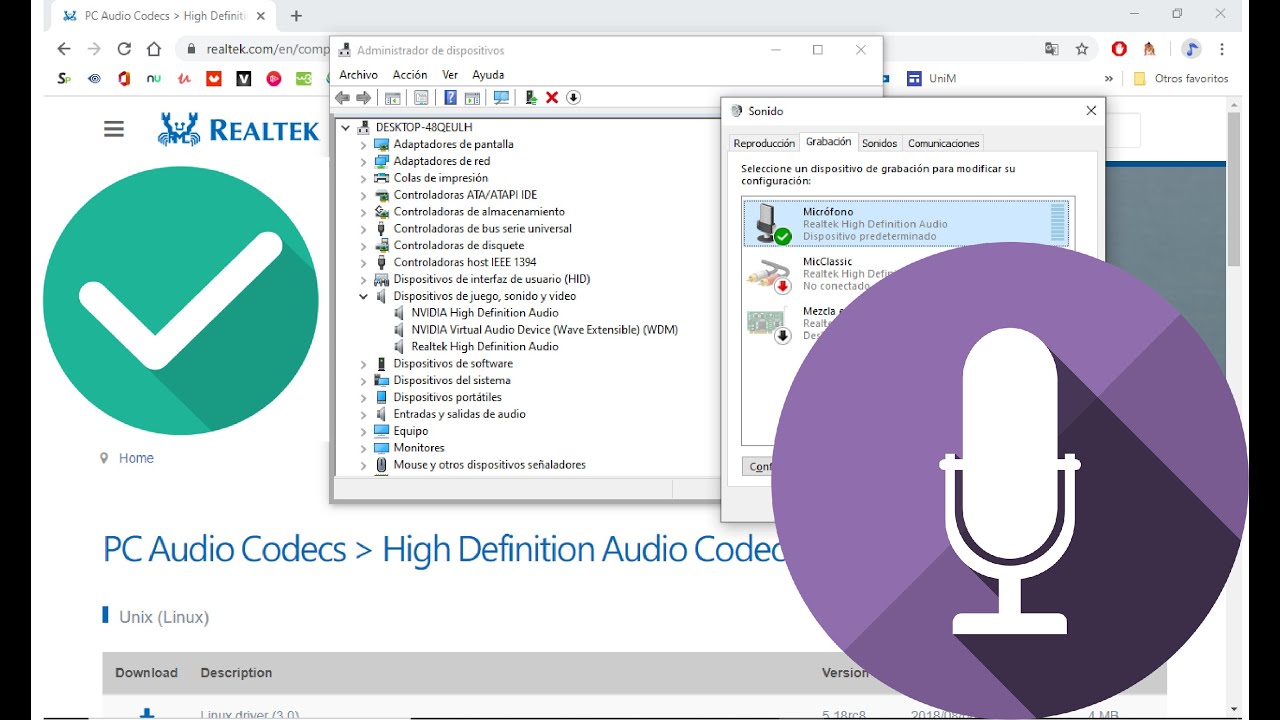Screen dimensions: 1280x720
Task: Expand Adaptadores de pantalla
Action: point(363,144)
